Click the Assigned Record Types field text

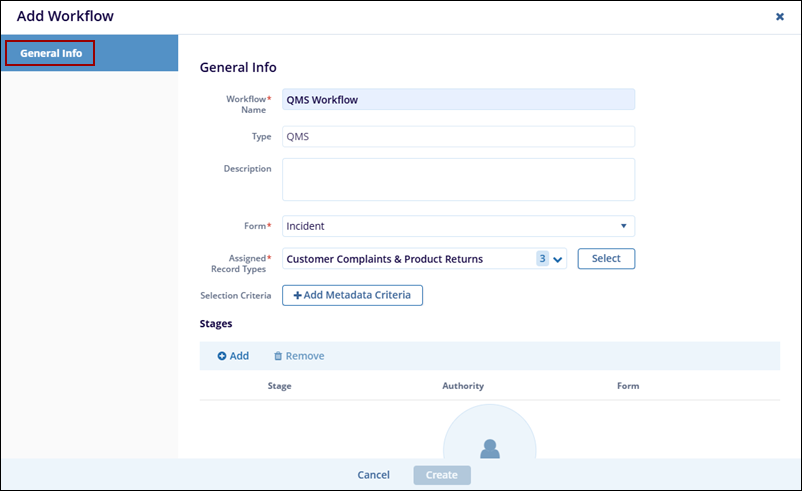click(385, 259)
